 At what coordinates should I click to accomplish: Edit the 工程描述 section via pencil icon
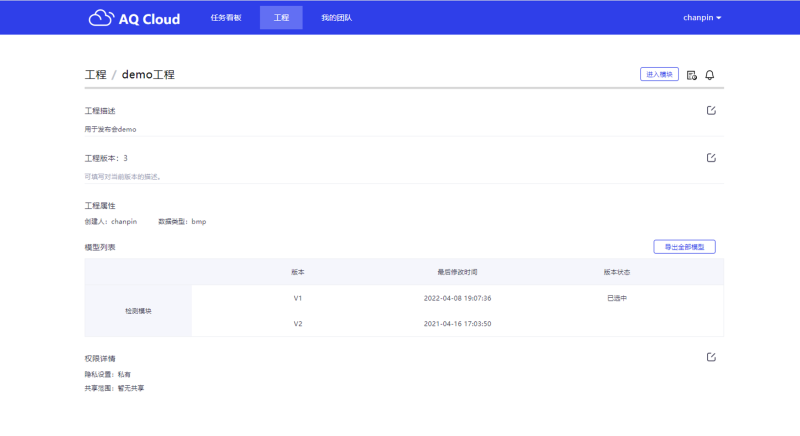coord(711,110)
